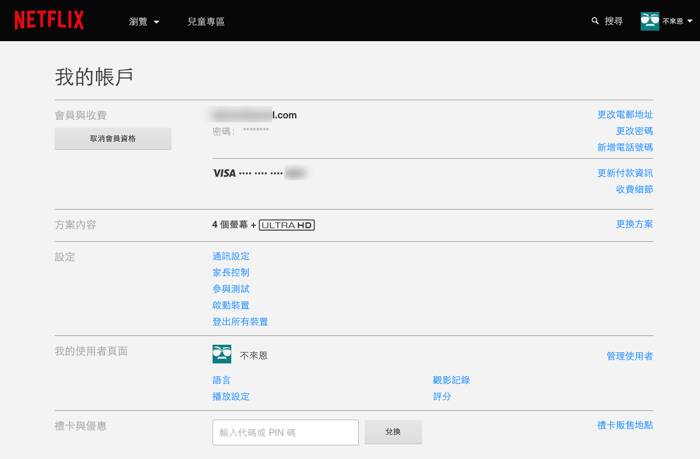Click 更改密碼 link
Screen dimensions: 700x459
pos(634,131)
